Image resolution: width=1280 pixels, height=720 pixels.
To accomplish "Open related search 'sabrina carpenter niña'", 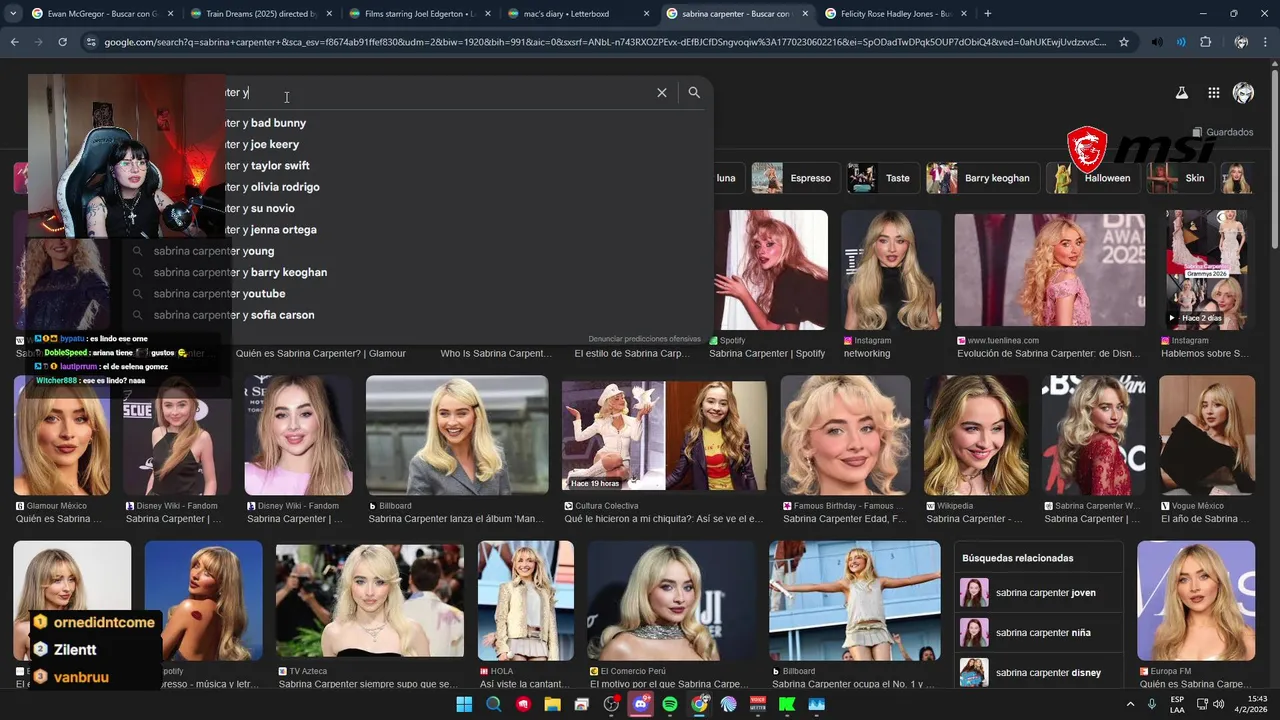I will tap(1037, 633).
